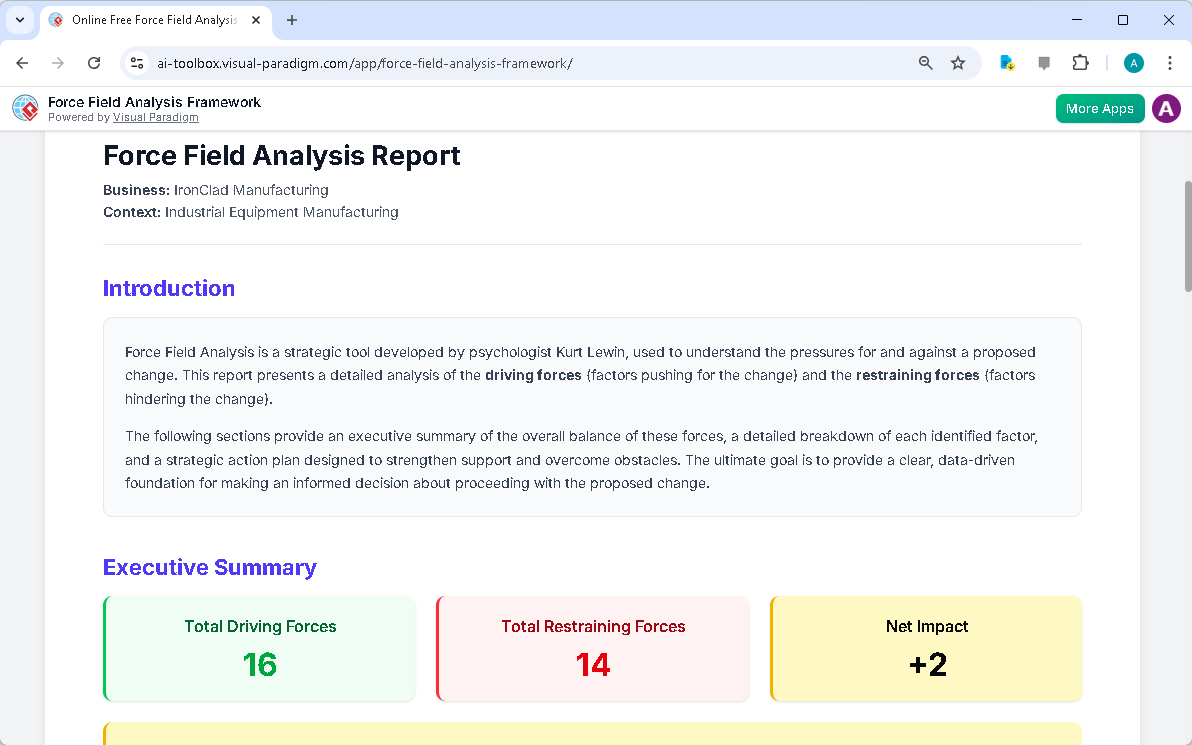This screenshot has width=1192, height=745.
Task: Click the Force Field Analysis Framework logo
Action: click(25, 108)
